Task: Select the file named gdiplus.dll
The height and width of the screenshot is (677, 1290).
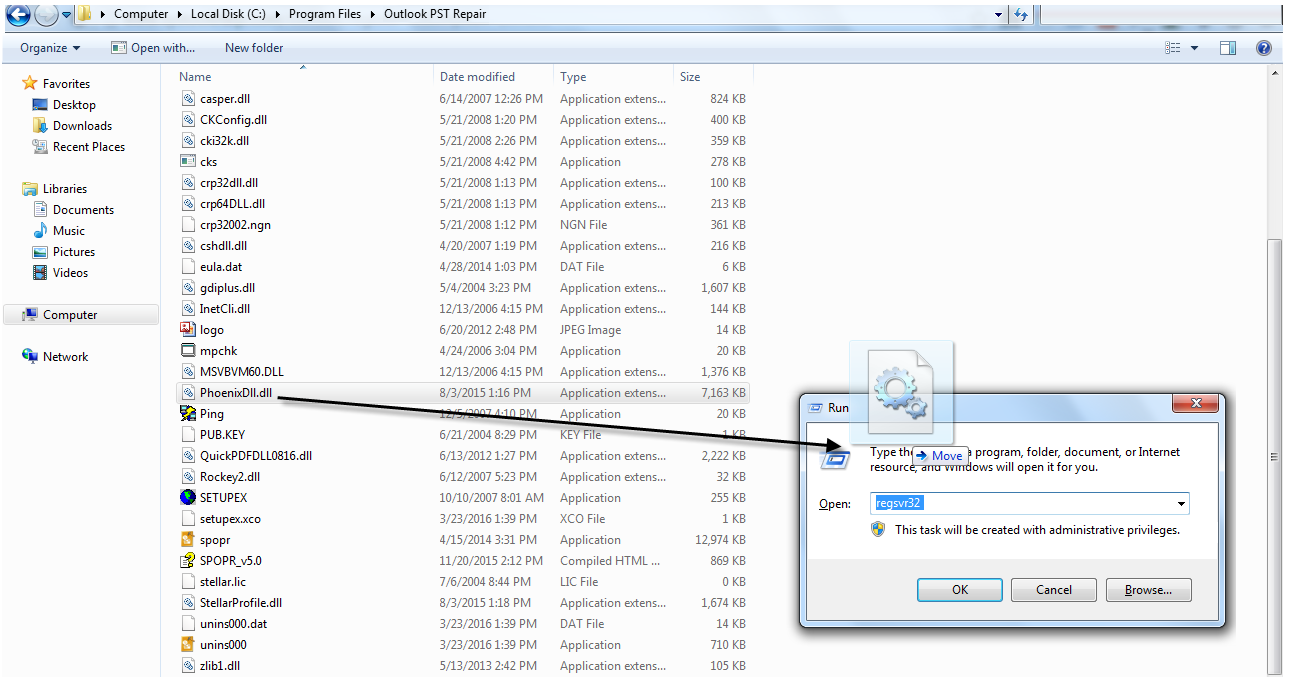Action: 227,288
